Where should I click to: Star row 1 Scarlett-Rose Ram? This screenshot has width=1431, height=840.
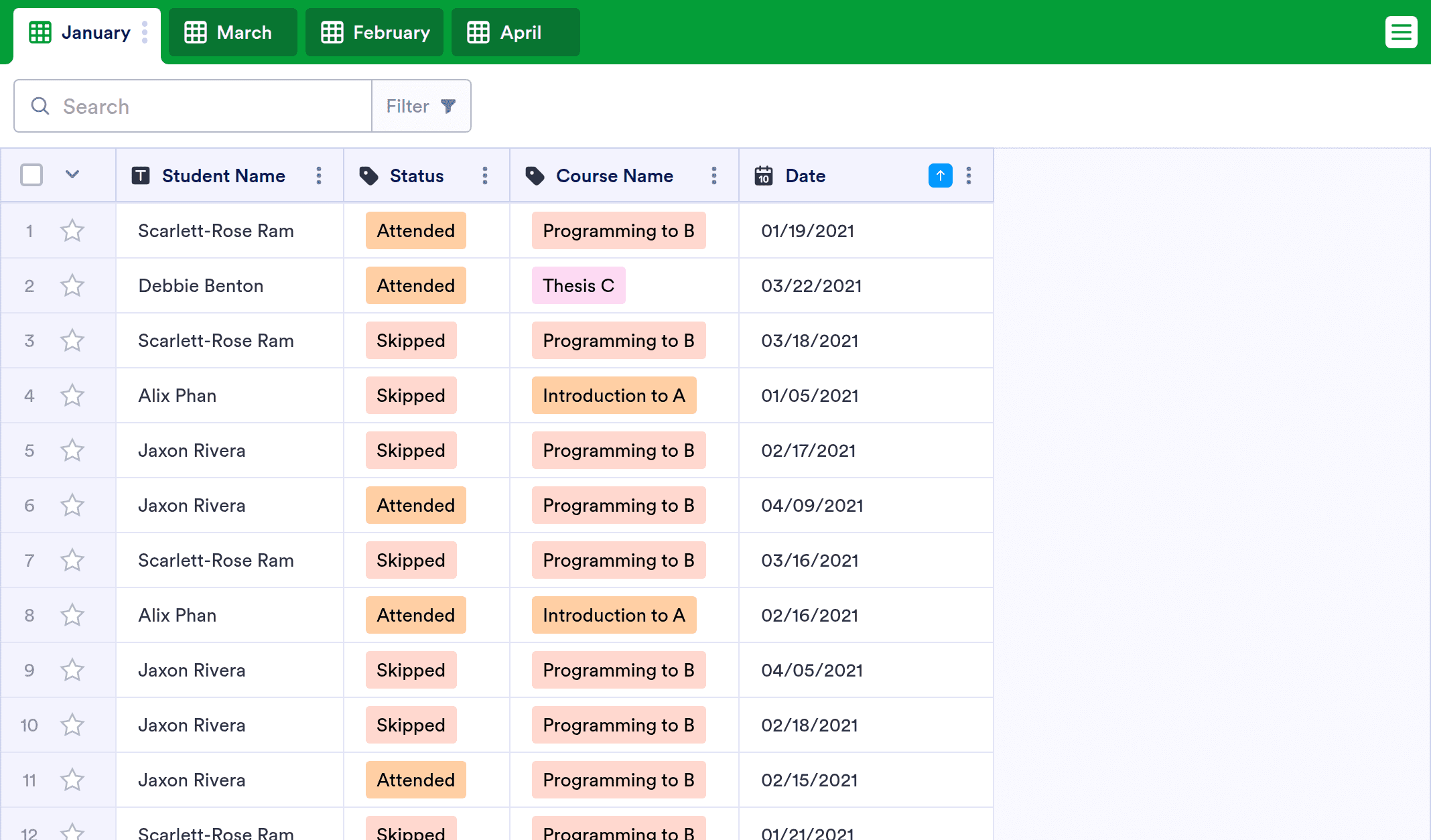click(72, 230)
